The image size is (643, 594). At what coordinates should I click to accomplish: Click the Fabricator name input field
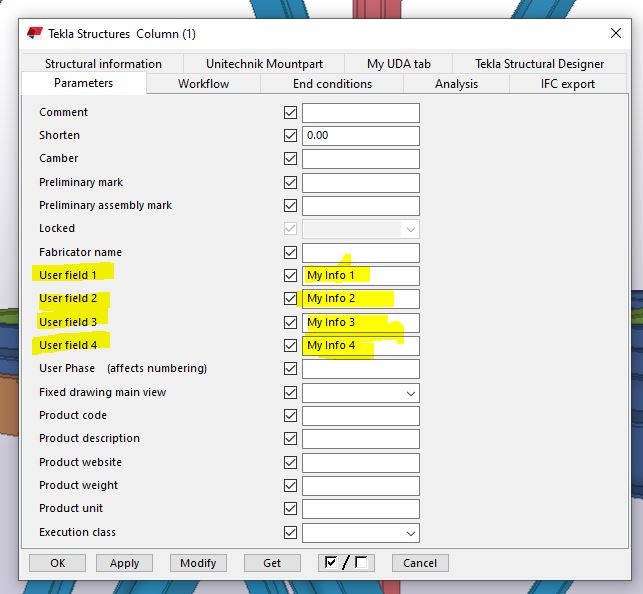361,253
